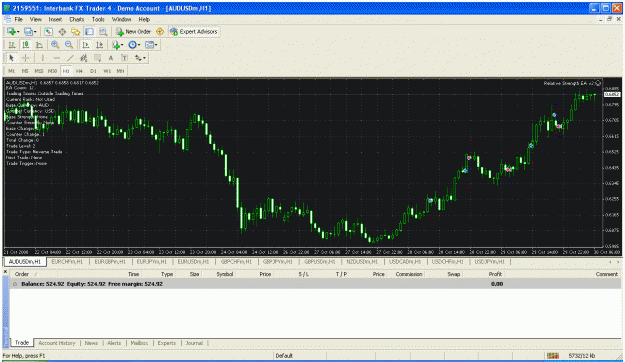
Task: Pick the horizontal line drawing tool
Action: point(56,58)
